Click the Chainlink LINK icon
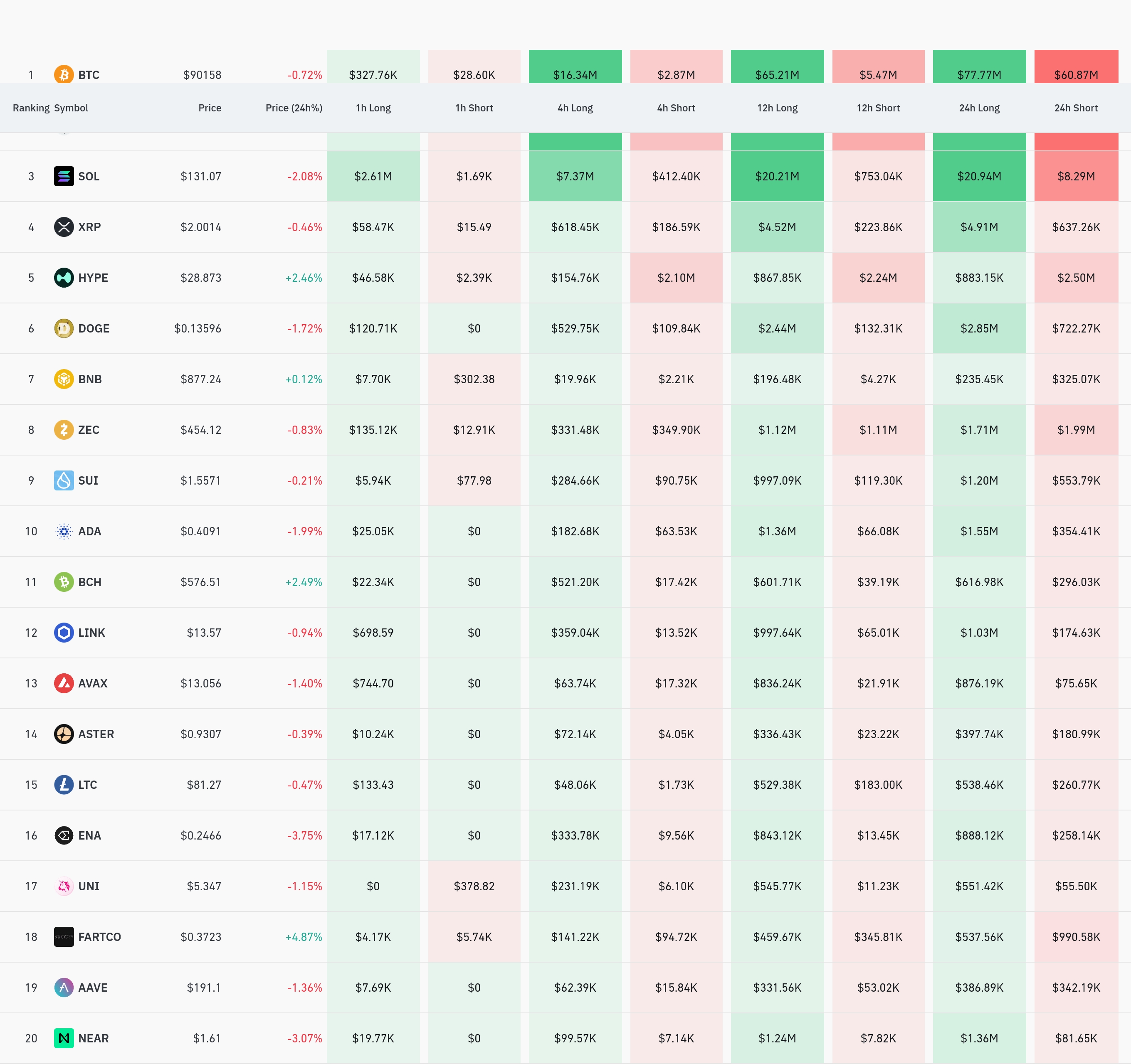Viewport: 1131px width, 1064px height. 64,632
